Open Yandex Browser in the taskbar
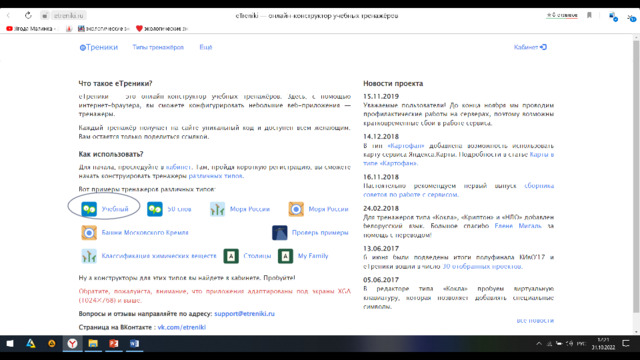This screenshot has width=640, height=360. [72, 344]
